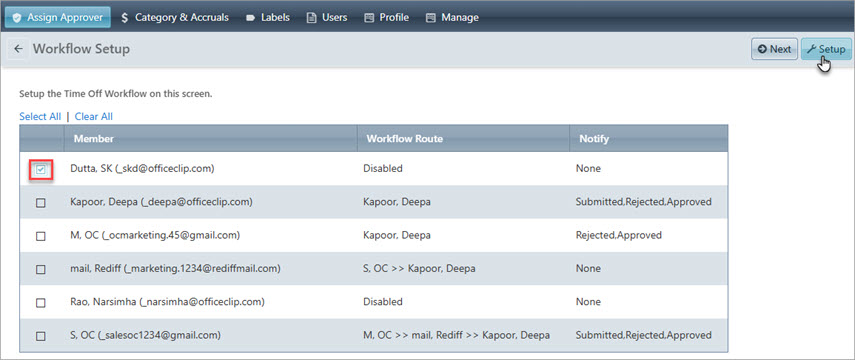
Task: Select the mail, Rediff row checkbox
Action: coord(40,269)
